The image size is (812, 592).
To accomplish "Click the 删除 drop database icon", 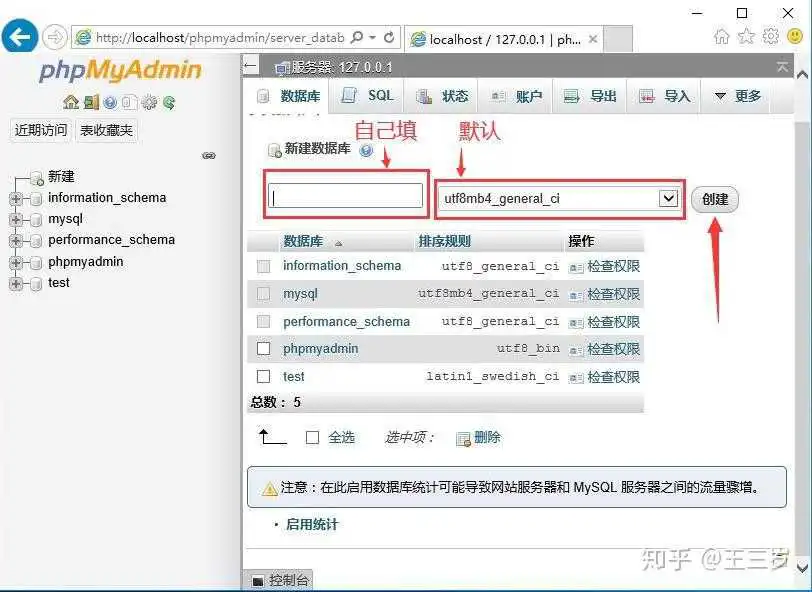I will 463,439.
